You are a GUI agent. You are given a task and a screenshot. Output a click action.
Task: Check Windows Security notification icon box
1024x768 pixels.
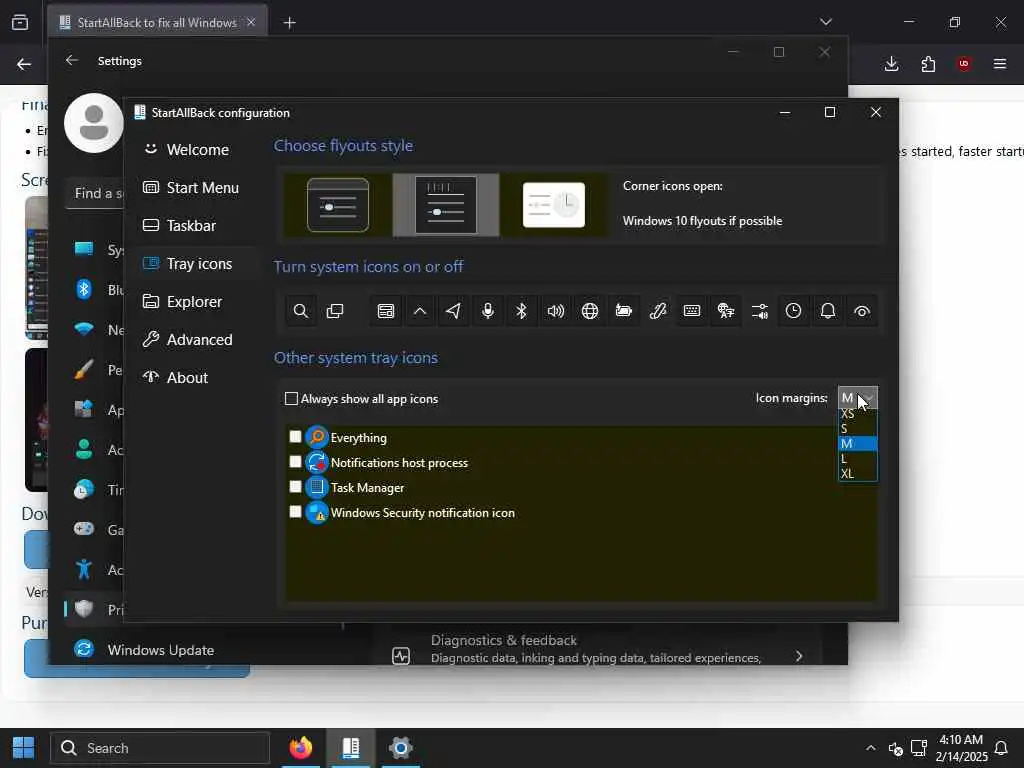pos(295,511)
